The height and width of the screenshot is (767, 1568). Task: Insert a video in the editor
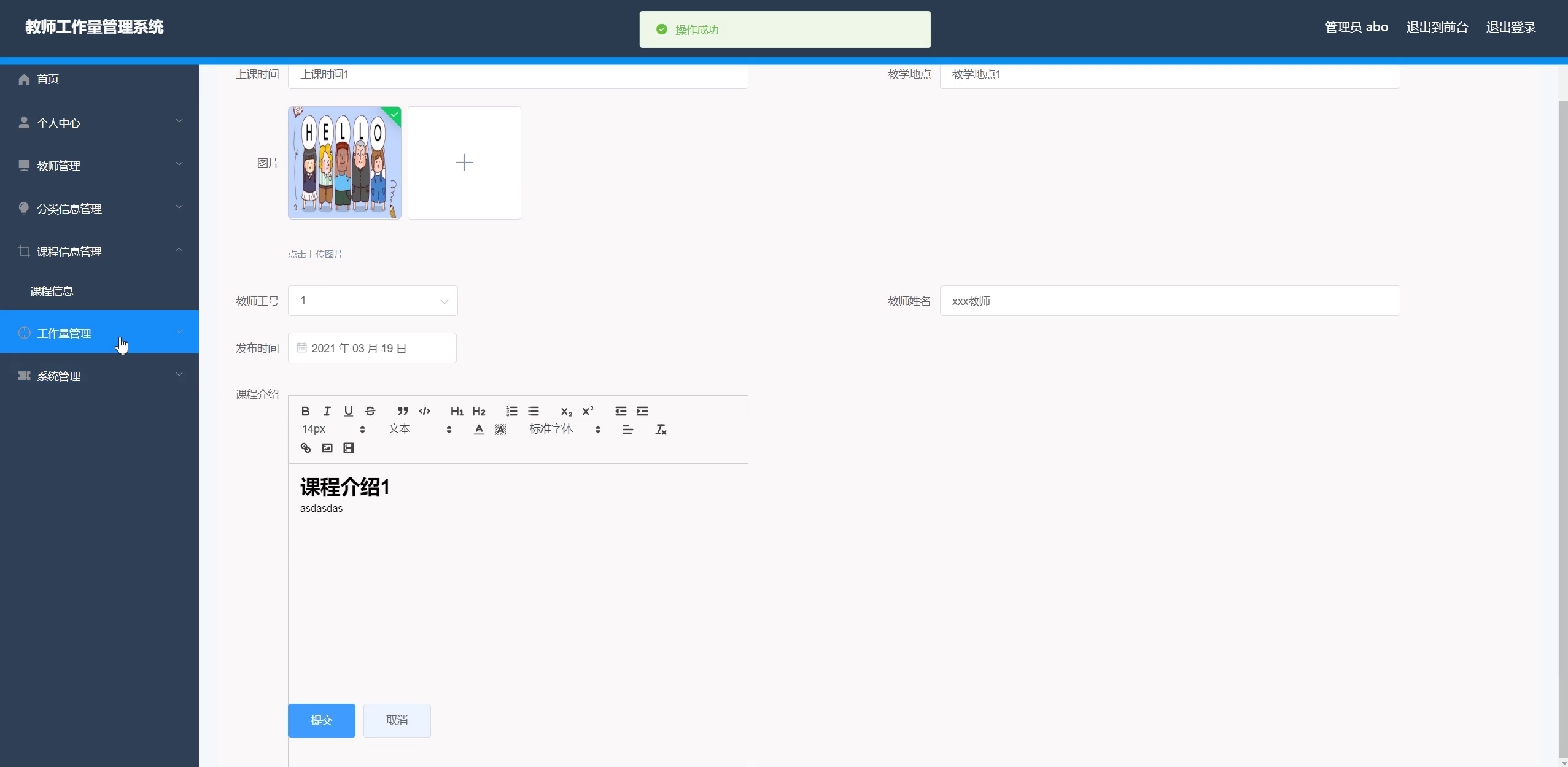[348, 448]
